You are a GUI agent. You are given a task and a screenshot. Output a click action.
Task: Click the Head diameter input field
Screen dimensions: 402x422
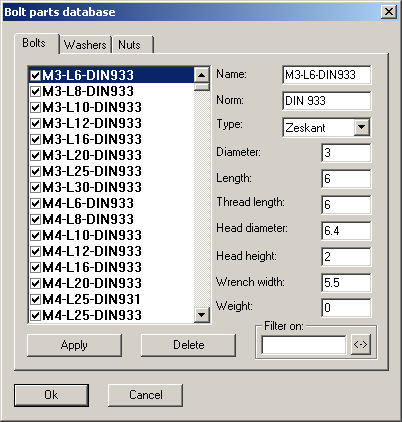click(x=346, y=231)
